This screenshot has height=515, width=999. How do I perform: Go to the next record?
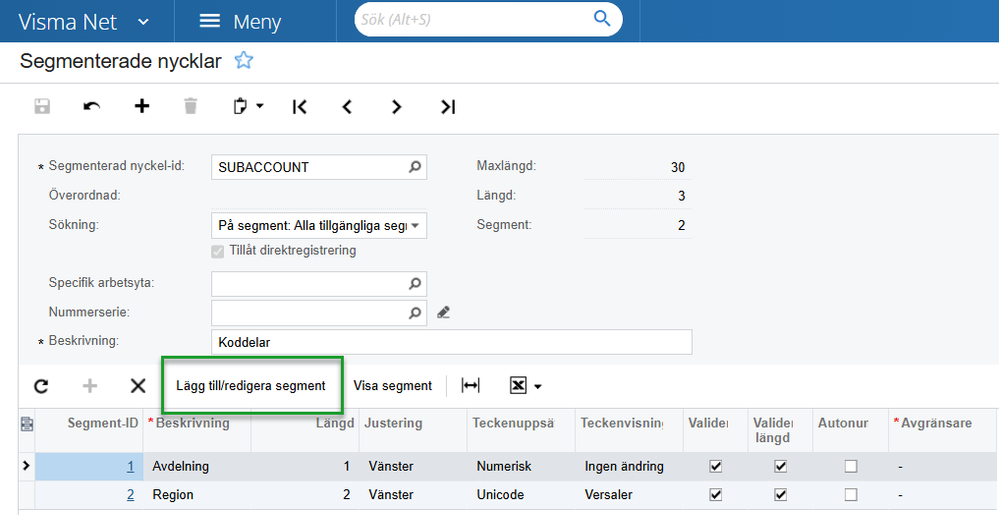[397, 106]
